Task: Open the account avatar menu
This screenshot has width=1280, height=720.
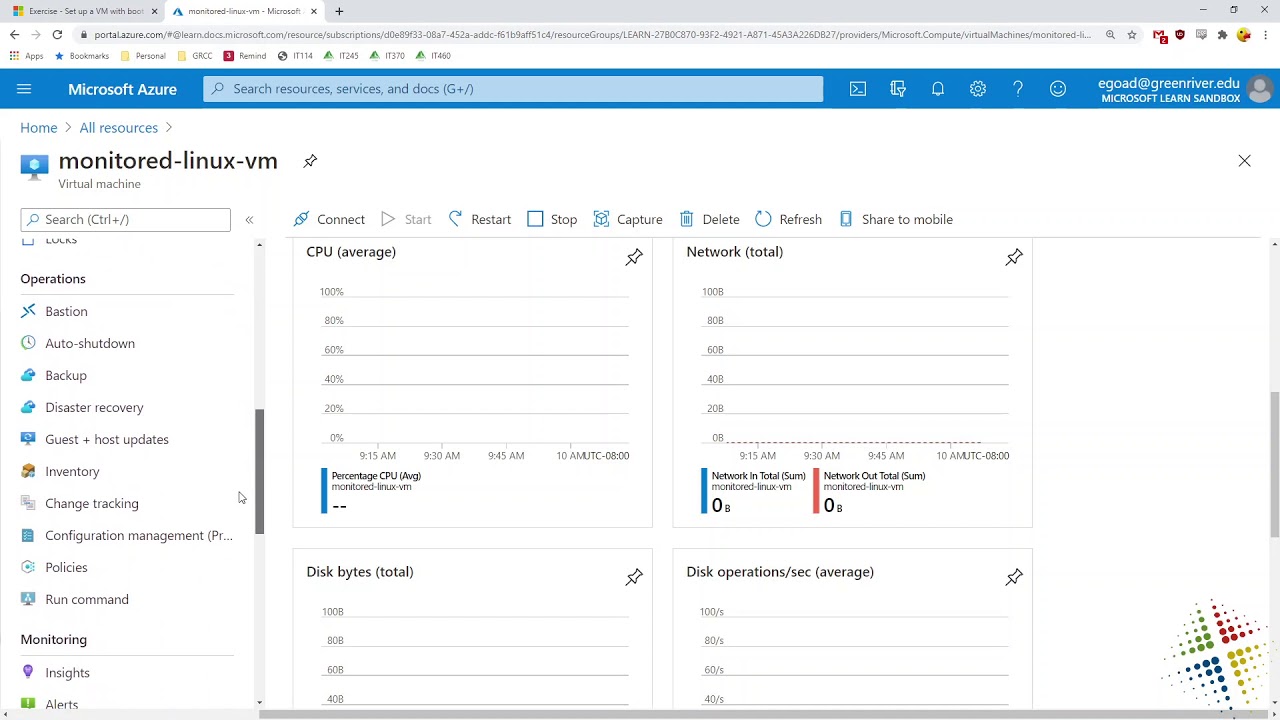Action: (1260, 89)
